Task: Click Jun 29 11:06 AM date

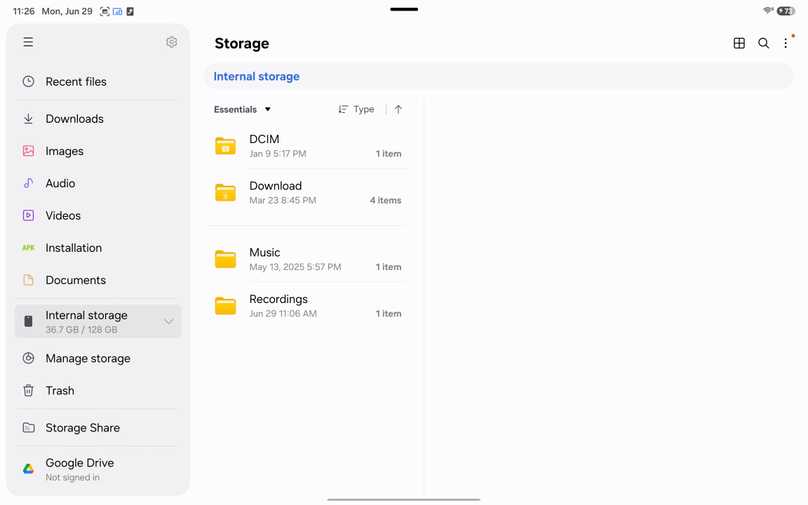Action: point(283,313)
